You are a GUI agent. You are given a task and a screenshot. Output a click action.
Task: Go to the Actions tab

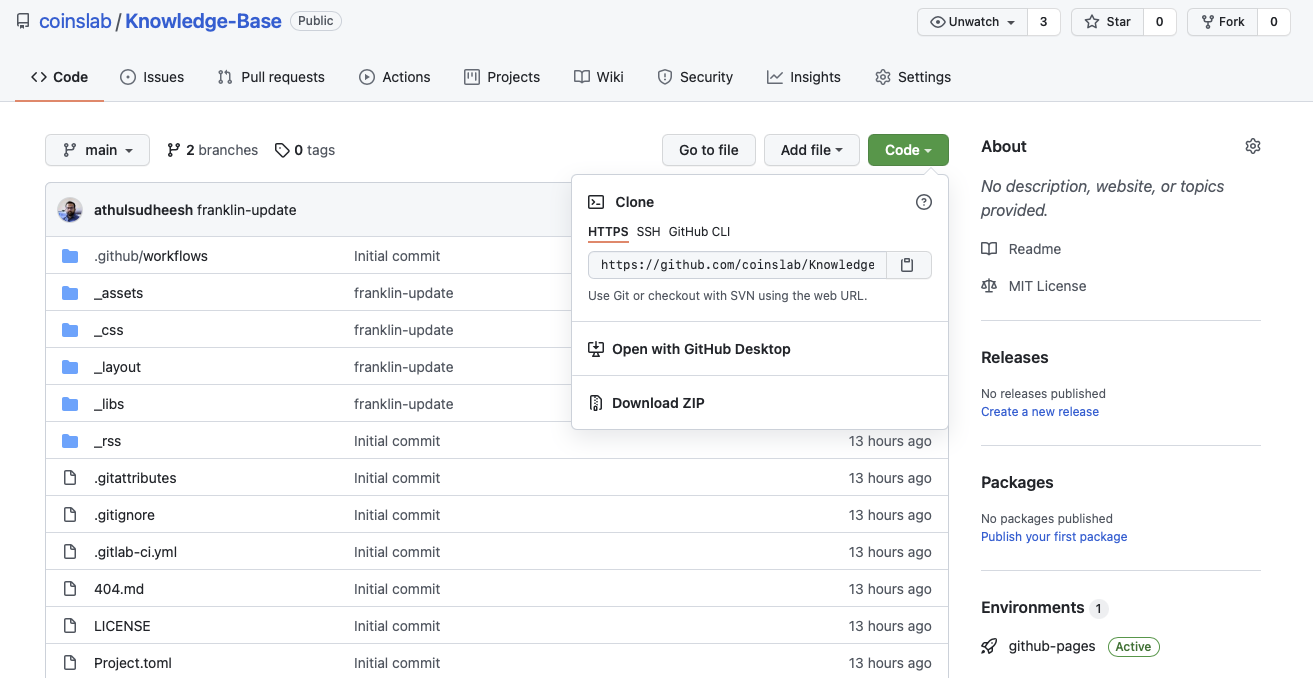point(395,77)
